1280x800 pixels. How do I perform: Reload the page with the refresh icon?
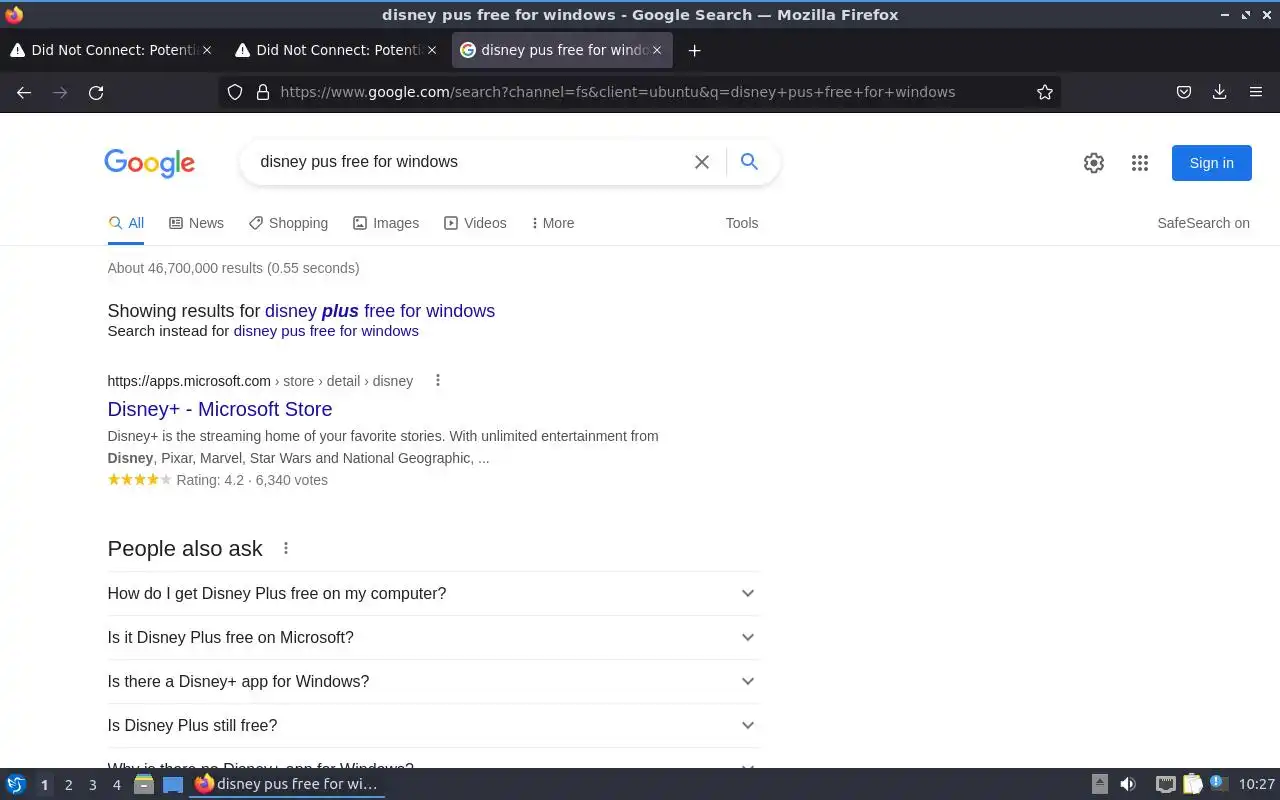click(x=96, y=92)
